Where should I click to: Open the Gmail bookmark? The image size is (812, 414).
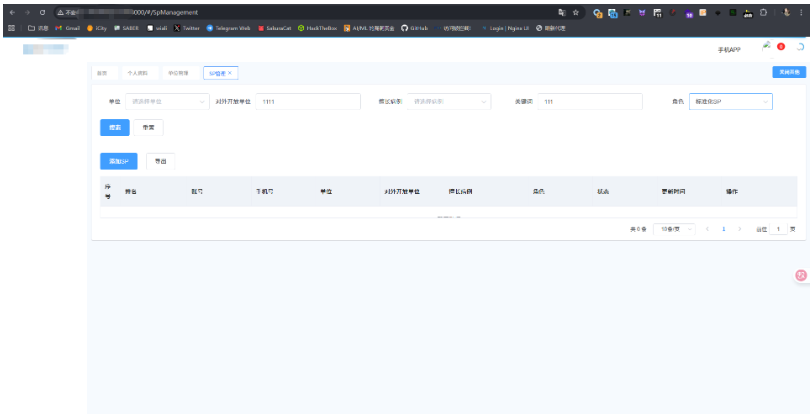click(67, 28)
